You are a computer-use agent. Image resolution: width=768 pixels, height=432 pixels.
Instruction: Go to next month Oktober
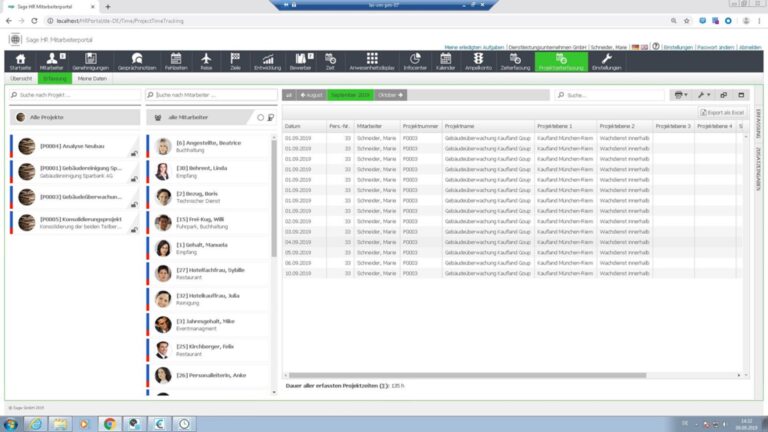click(x=392, y=95)
